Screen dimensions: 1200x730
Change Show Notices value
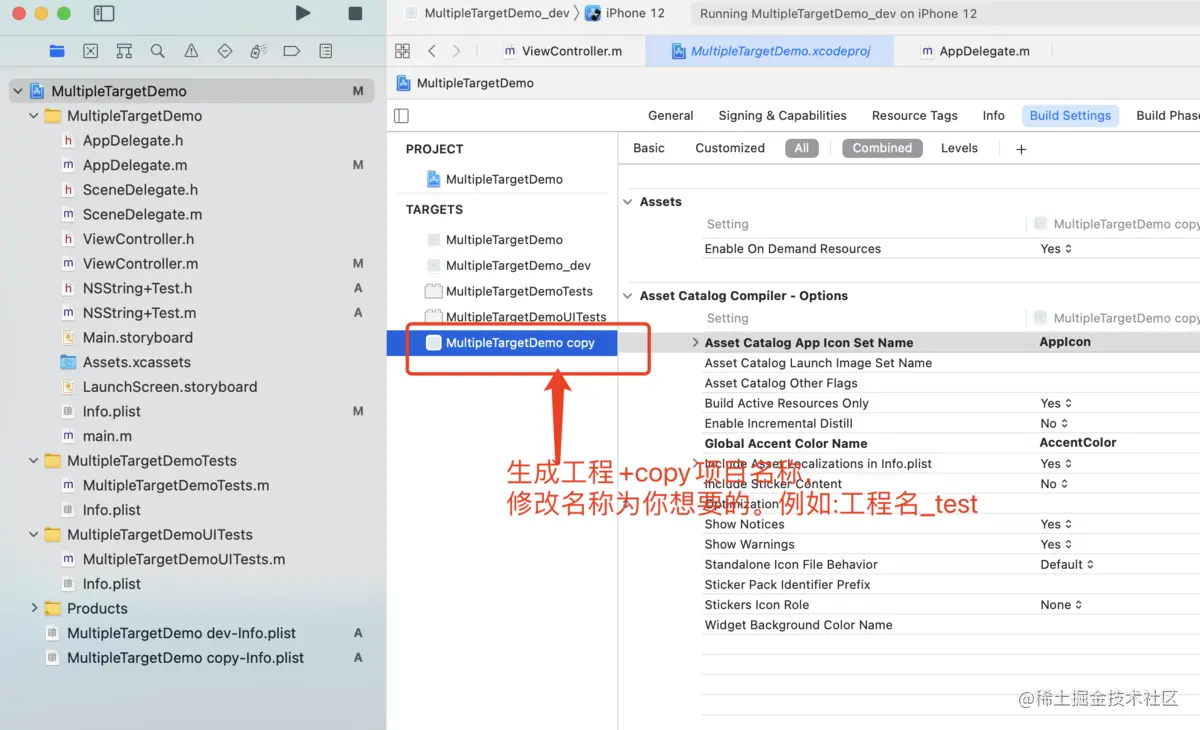[1056, 524]
